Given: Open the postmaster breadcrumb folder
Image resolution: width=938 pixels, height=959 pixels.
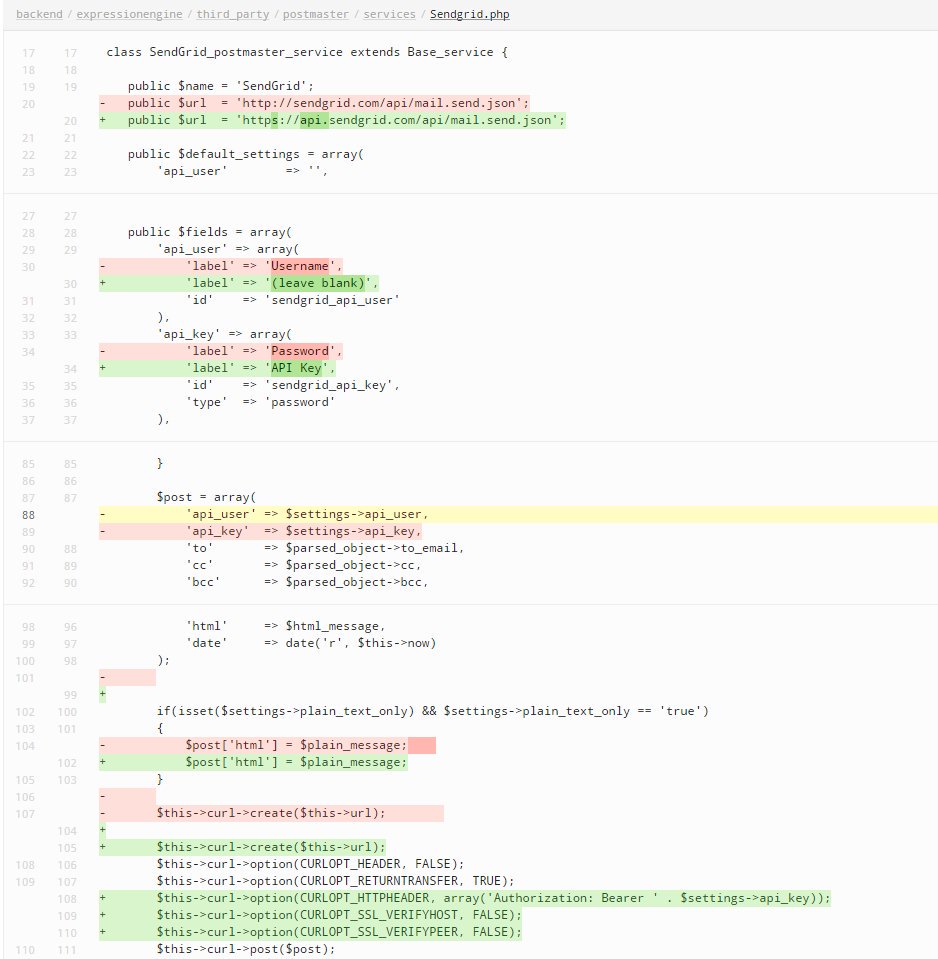Looking at the screenshot, I should (x=316, y=14).
